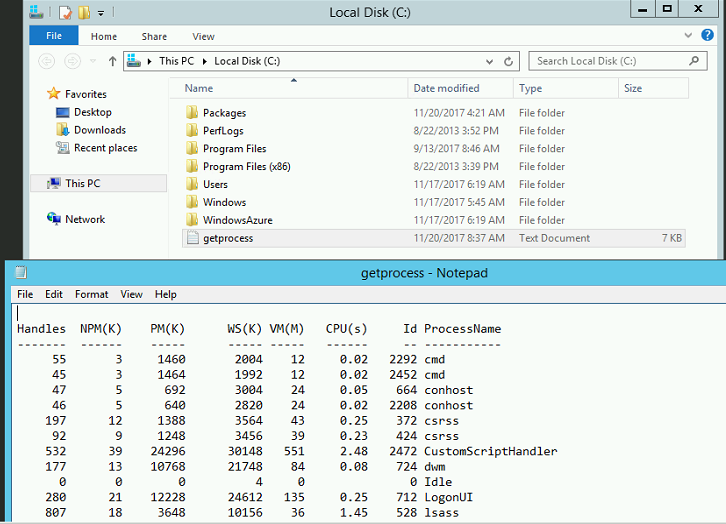Select the Users folder icon
The height and width of the screenshot is (524, 726).
pyautogui.click(x=192, y=184)
